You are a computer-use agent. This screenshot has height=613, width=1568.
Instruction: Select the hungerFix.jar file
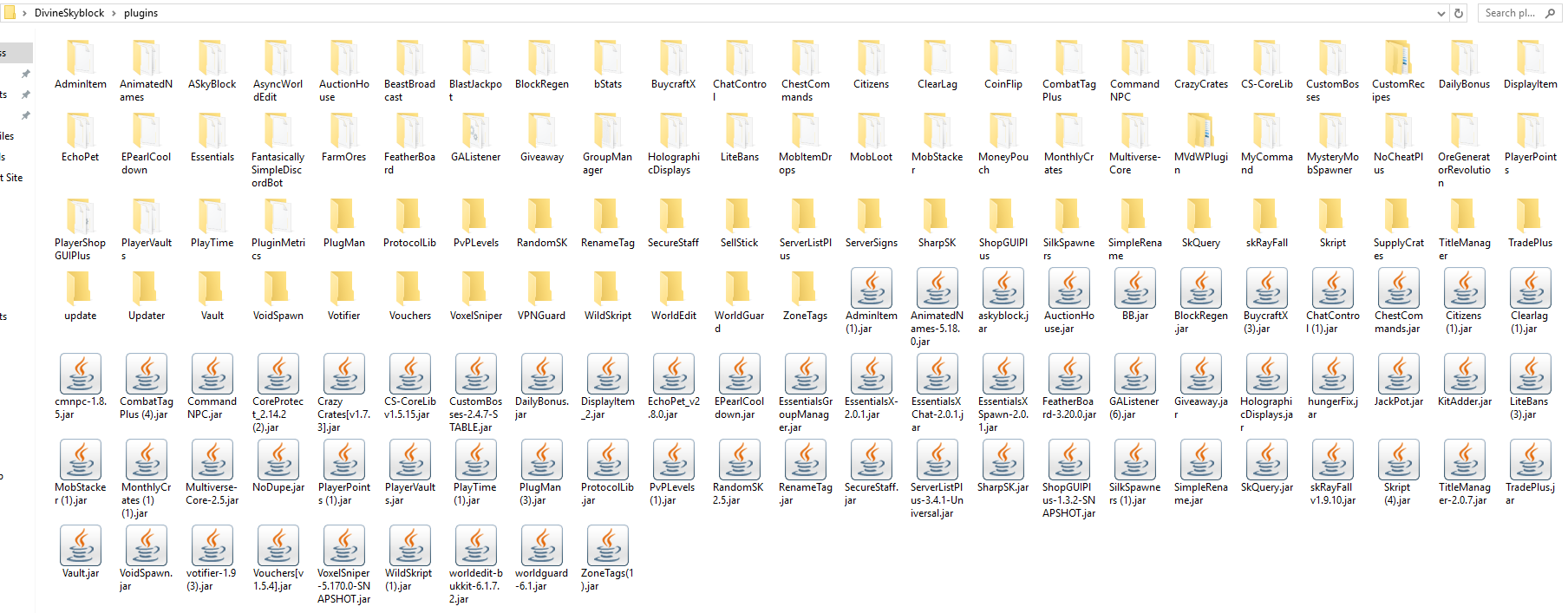[1333, 387]
